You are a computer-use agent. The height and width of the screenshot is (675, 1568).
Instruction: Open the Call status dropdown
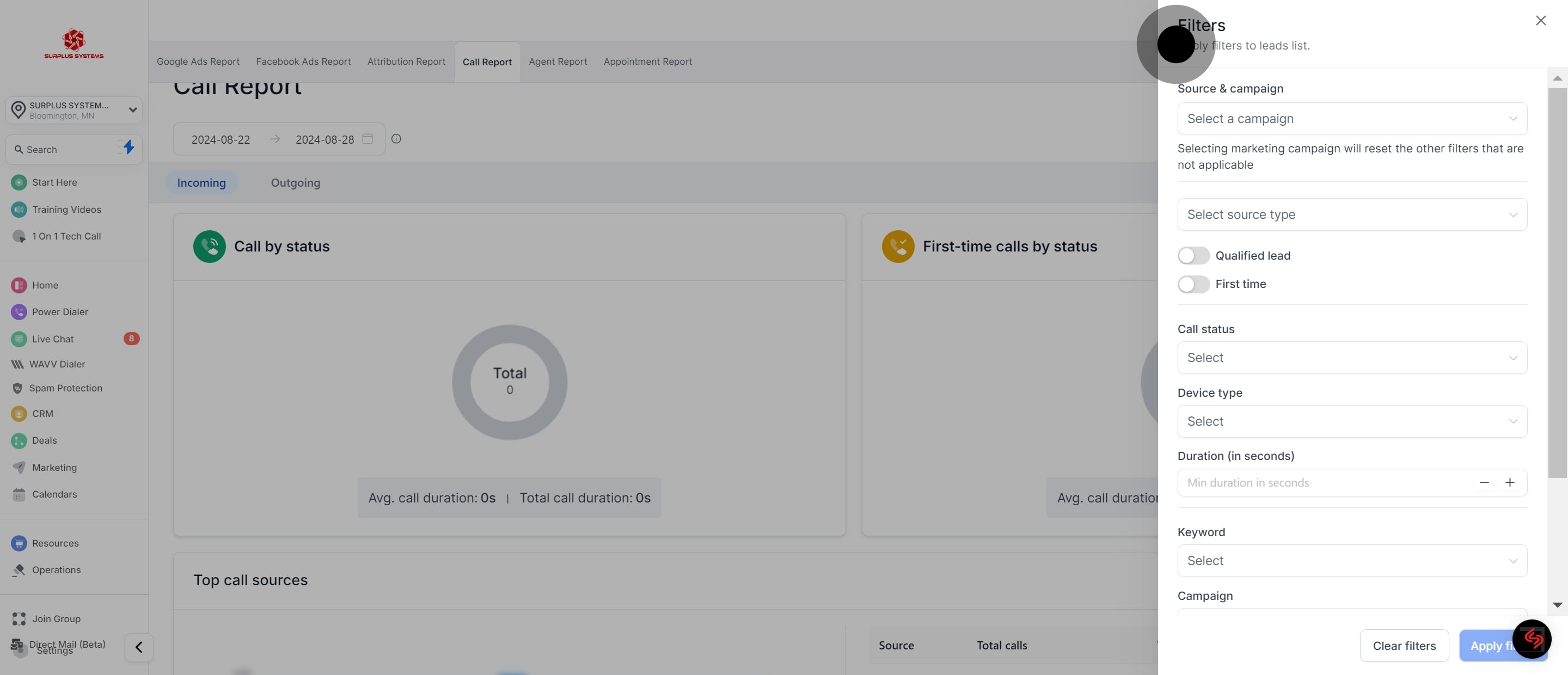[1351, 358]
